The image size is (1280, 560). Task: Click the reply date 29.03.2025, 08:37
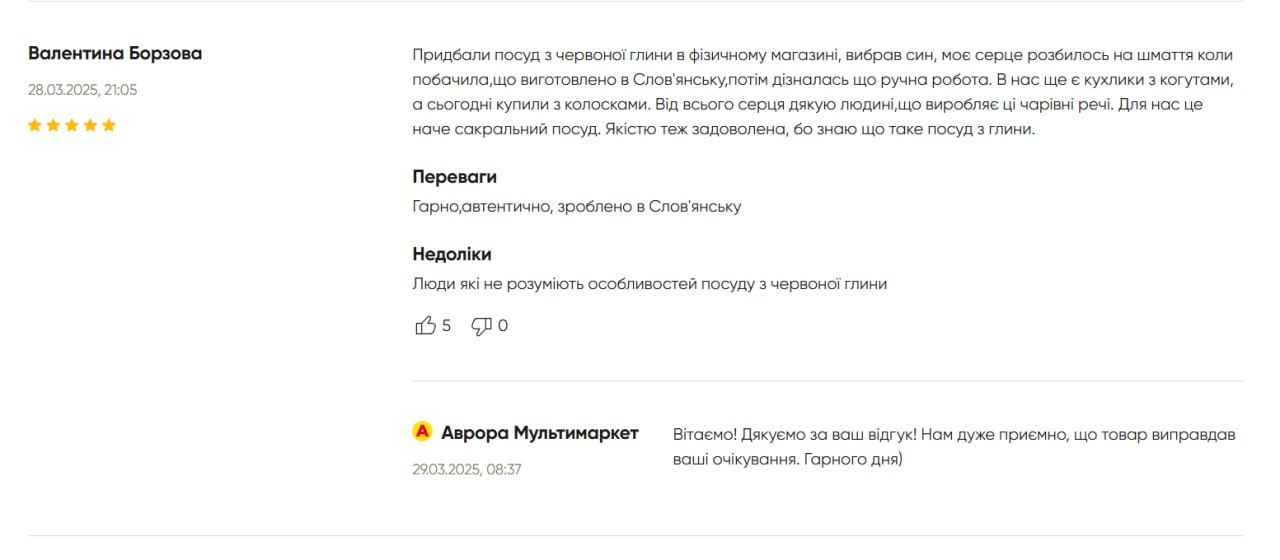click(467, 469)
